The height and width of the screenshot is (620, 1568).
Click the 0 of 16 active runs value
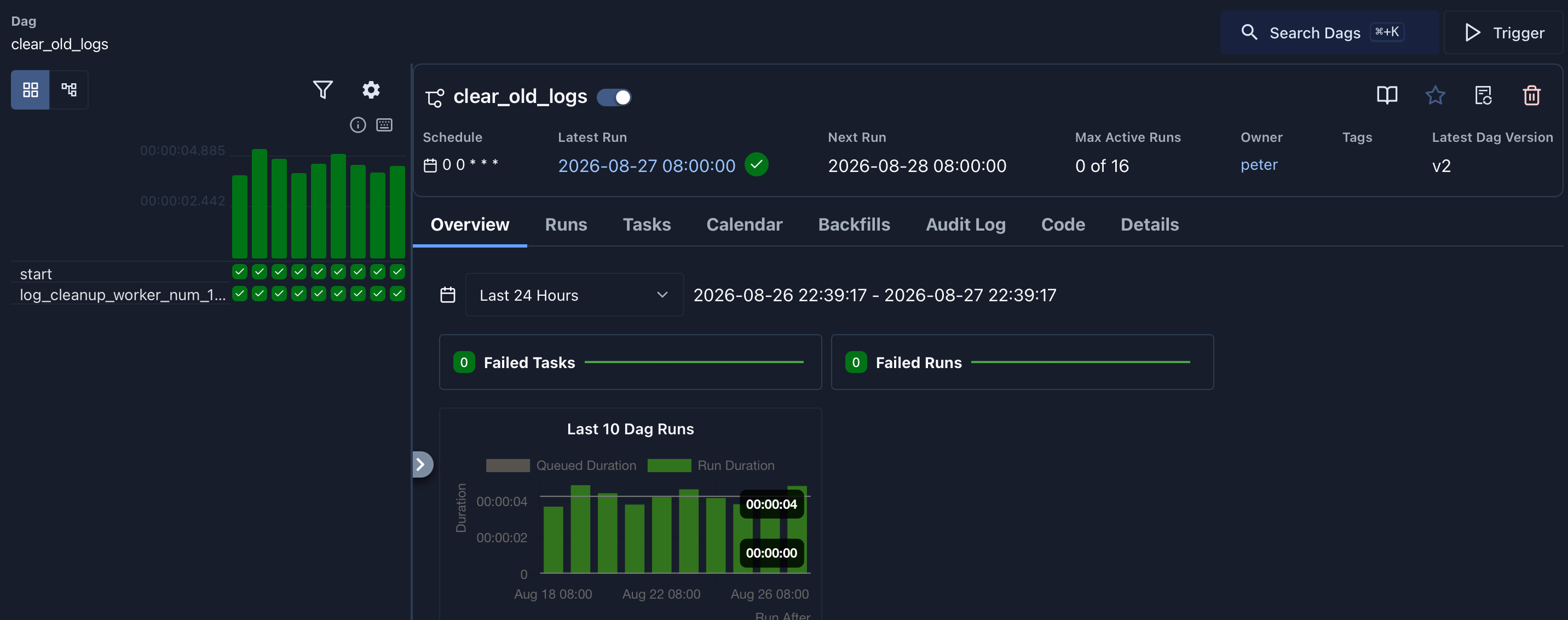coord(1101,165)
